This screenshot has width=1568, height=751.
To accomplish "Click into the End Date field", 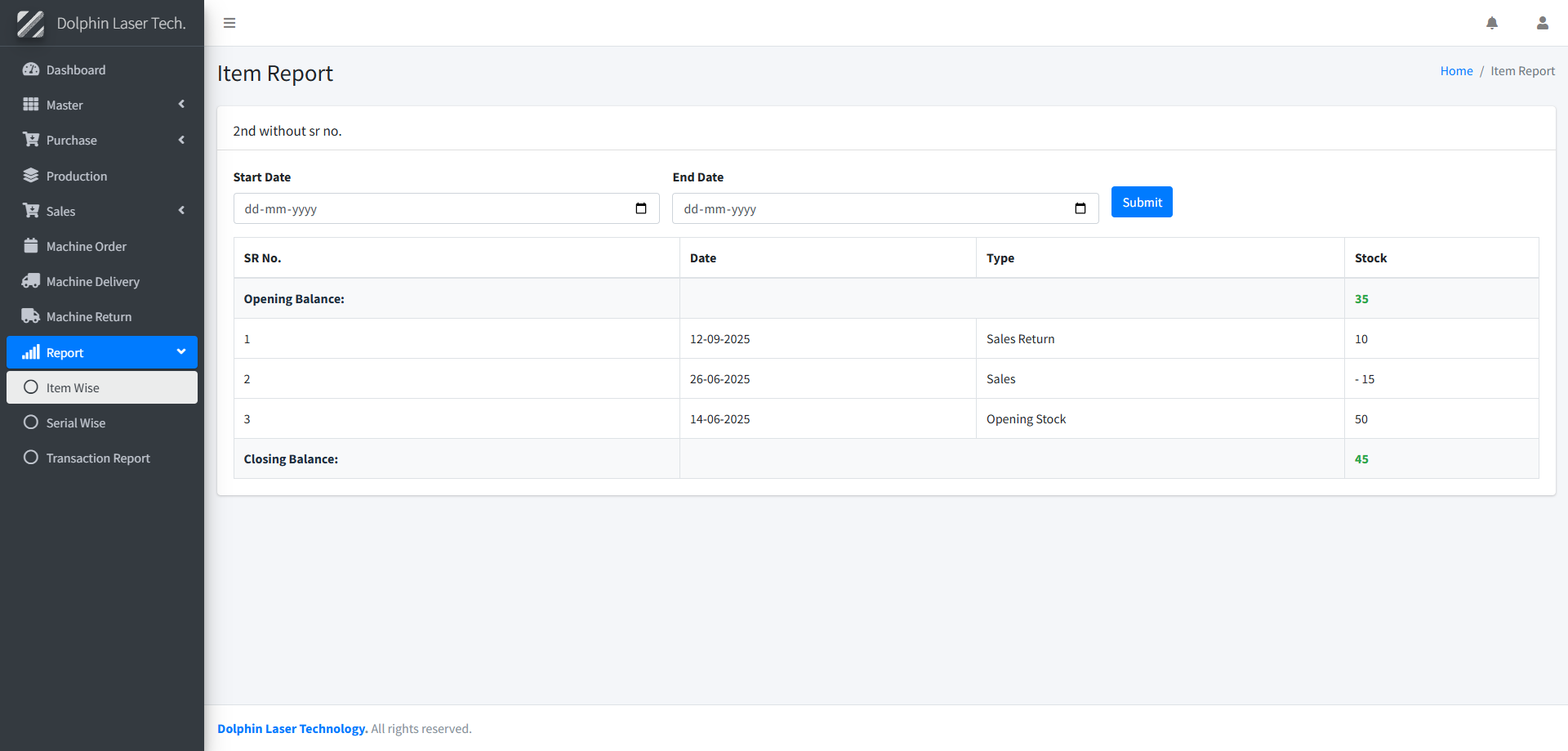I will tap(866, 209).
